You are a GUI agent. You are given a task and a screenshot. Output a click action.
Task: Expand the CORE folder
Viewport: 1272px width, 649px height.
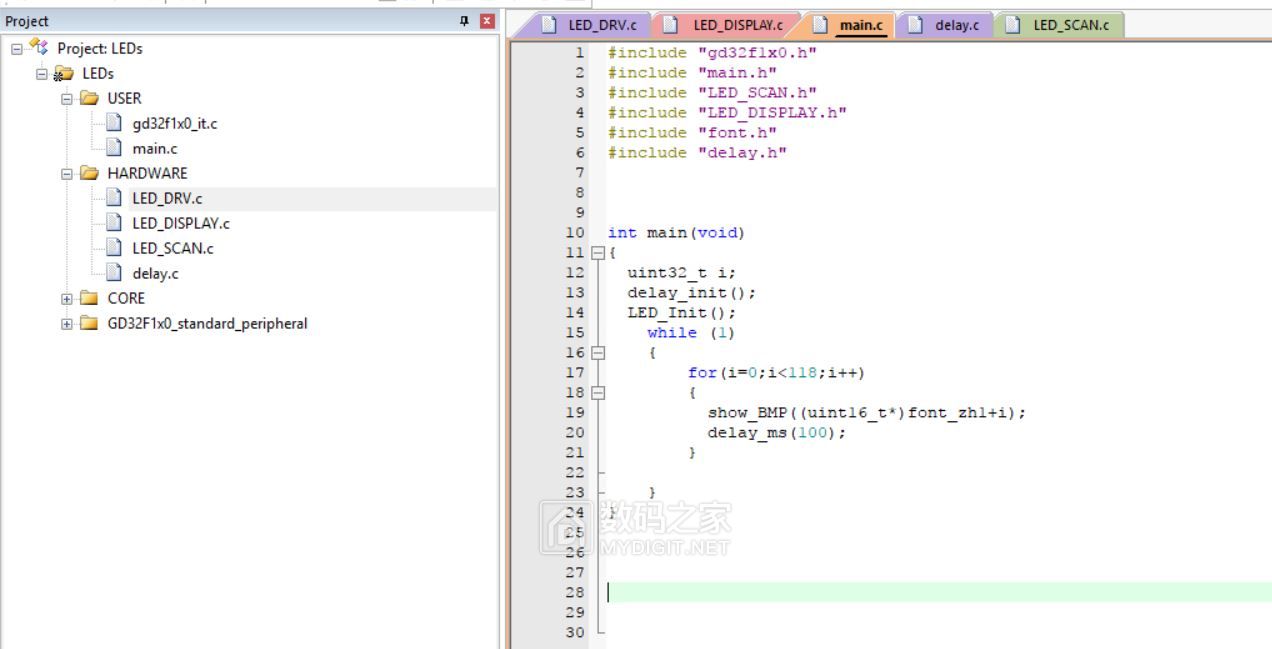pos(67,298)
